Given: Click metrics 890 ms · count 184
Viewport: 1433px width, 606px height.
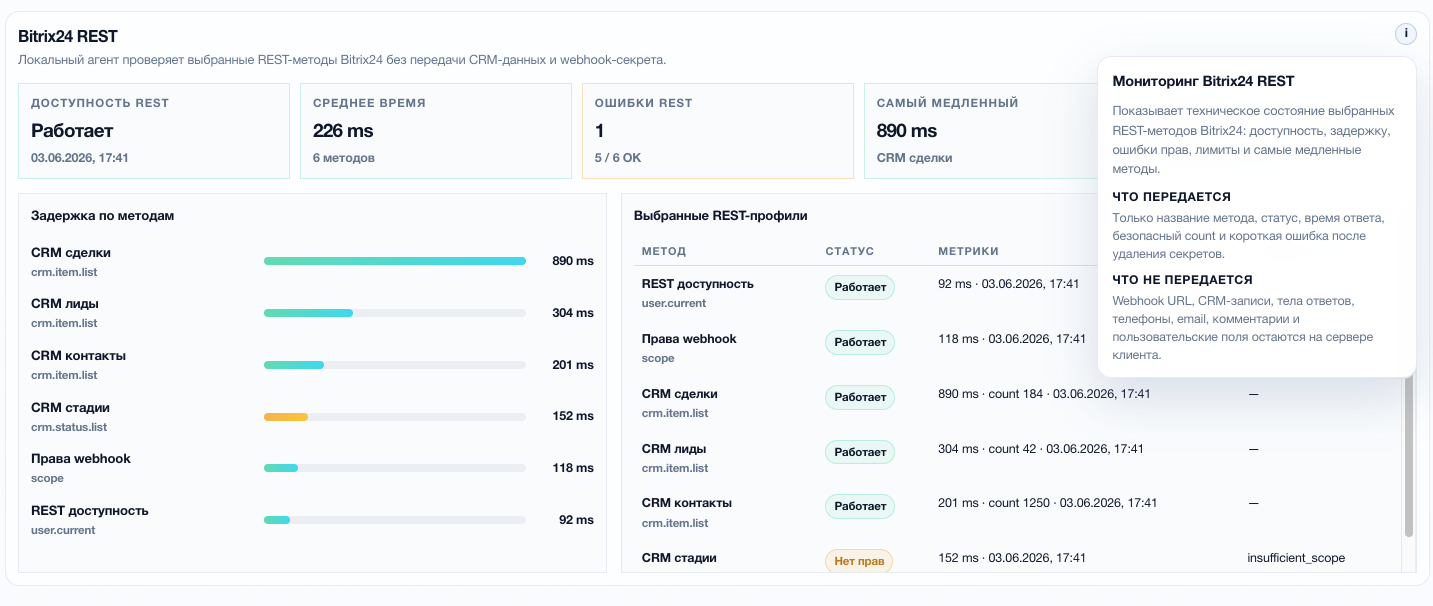Looking at the screenshot, I should point(1044,394).
